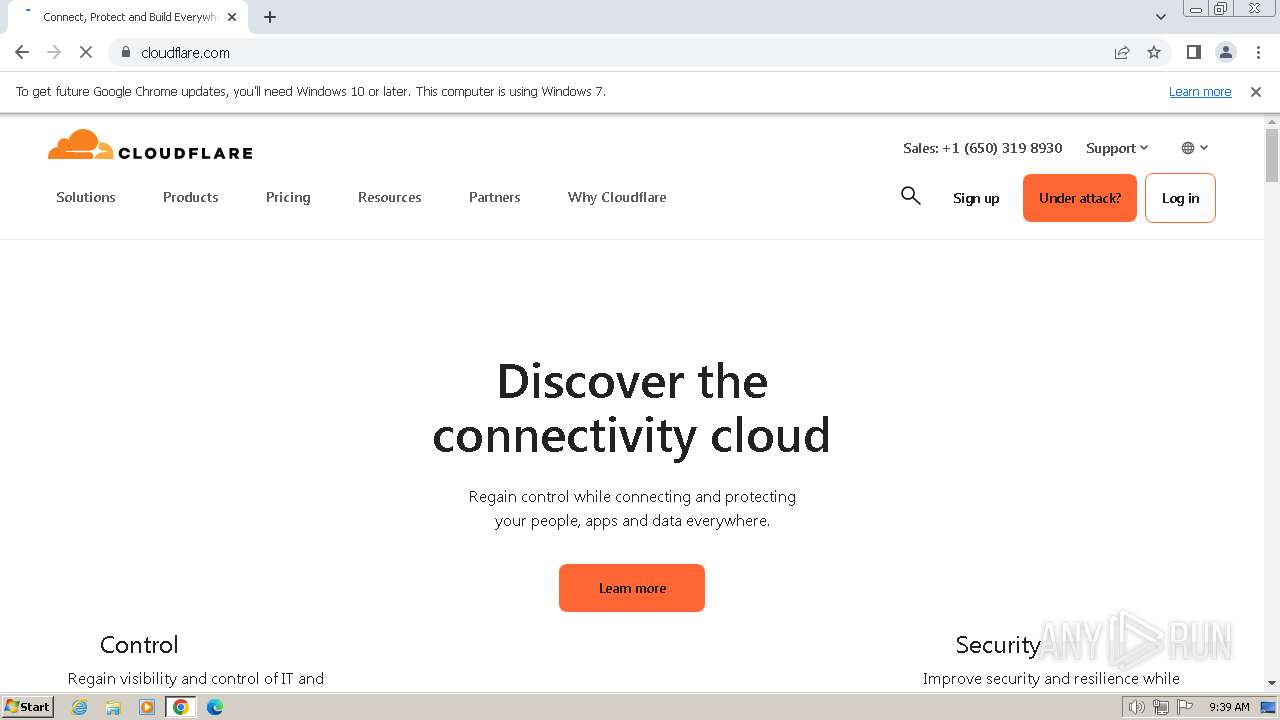Open the network tray icon
This screenshot has height=720, width=1280.
[x=1160, y=707]
